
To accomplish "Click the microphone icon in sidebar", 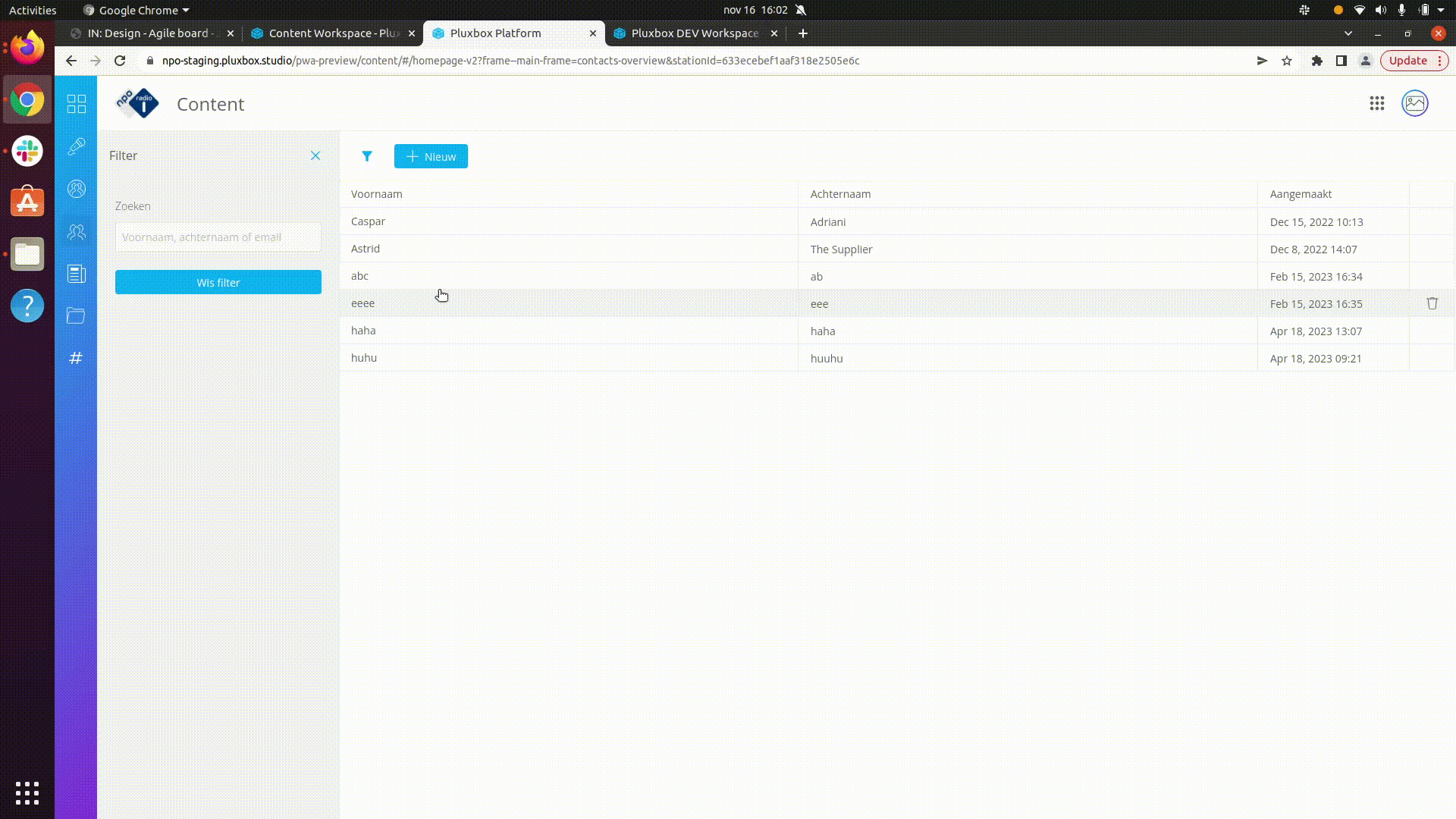I will coord(77,146).
